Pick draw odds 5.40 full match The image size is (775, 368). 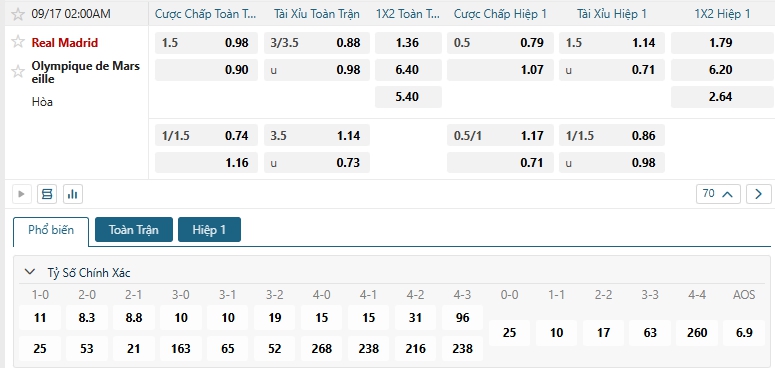pyautogui.click(x=408, y=97)
